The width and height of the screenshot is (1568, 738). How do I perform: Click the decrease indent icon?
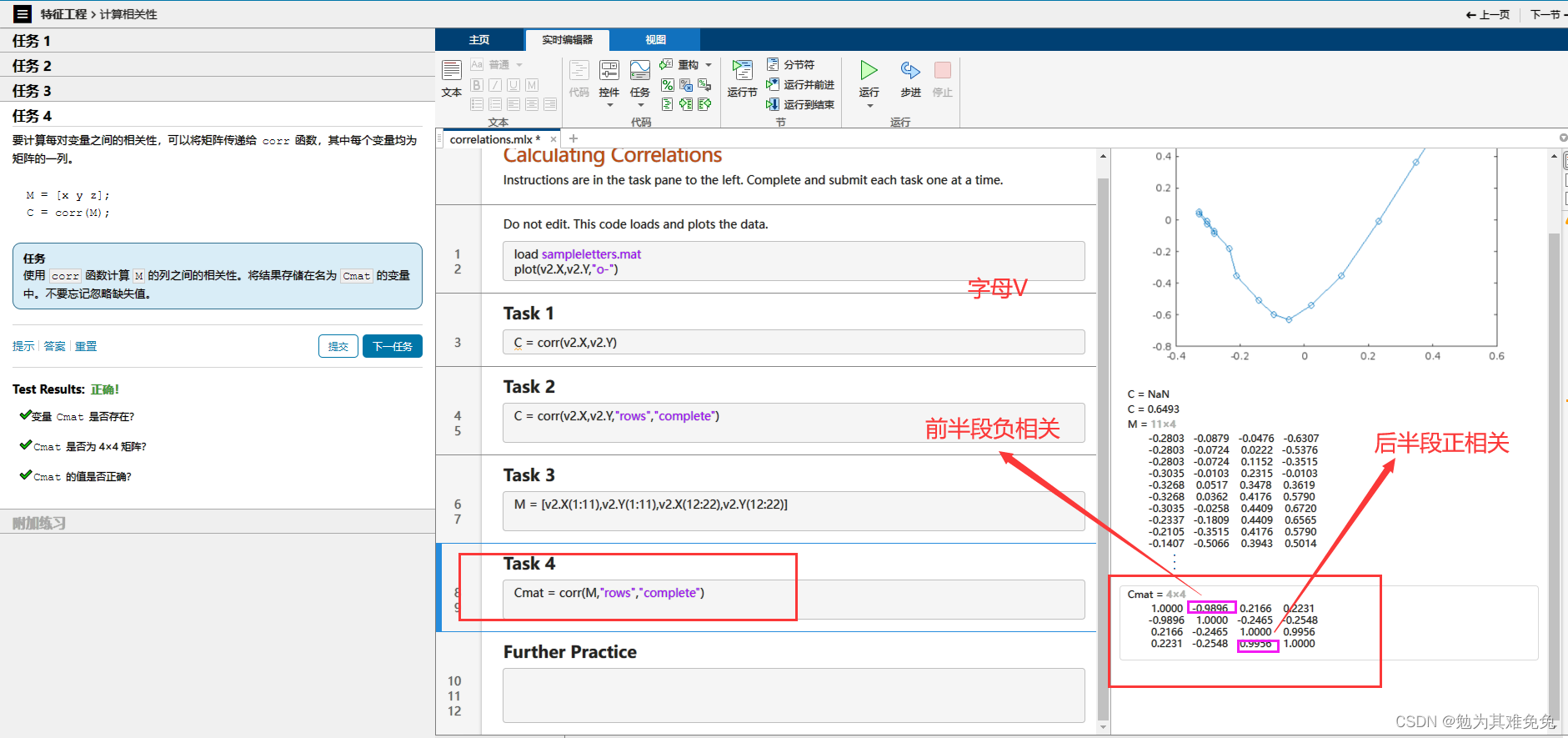point(704,104)
